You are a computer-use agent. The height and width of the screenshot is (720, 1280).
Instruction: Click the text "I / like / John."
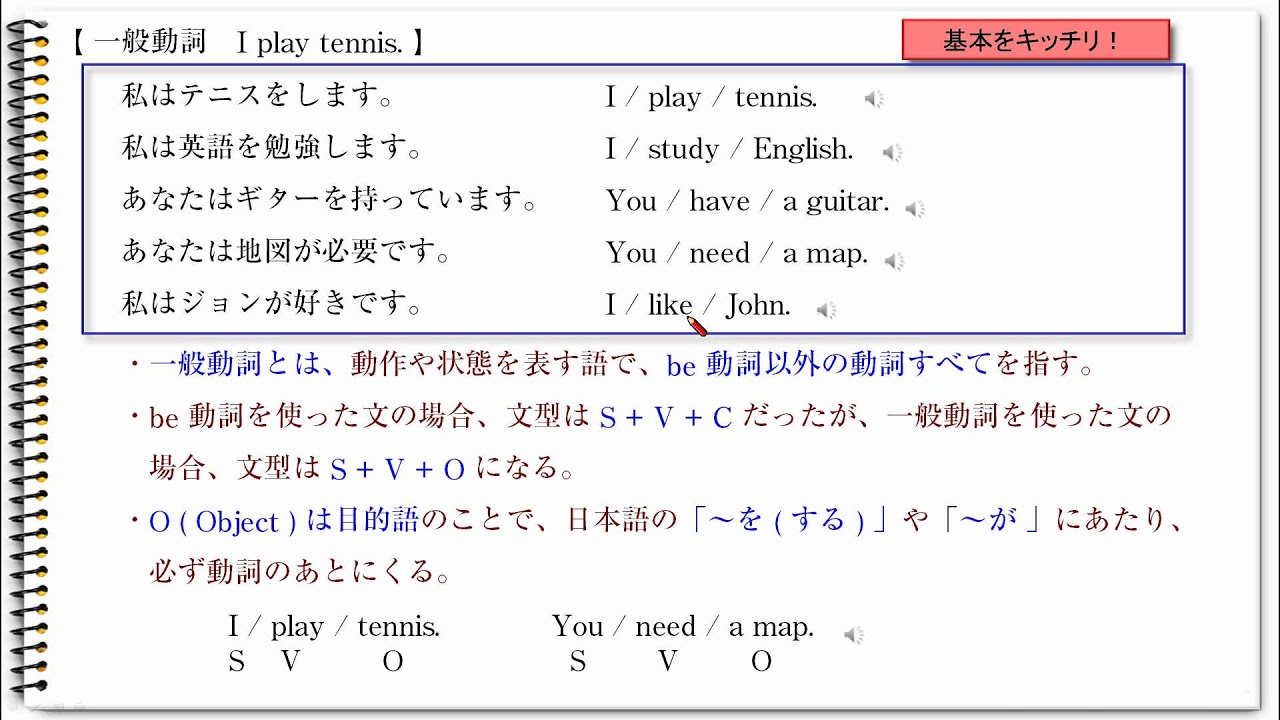[698, 306]
